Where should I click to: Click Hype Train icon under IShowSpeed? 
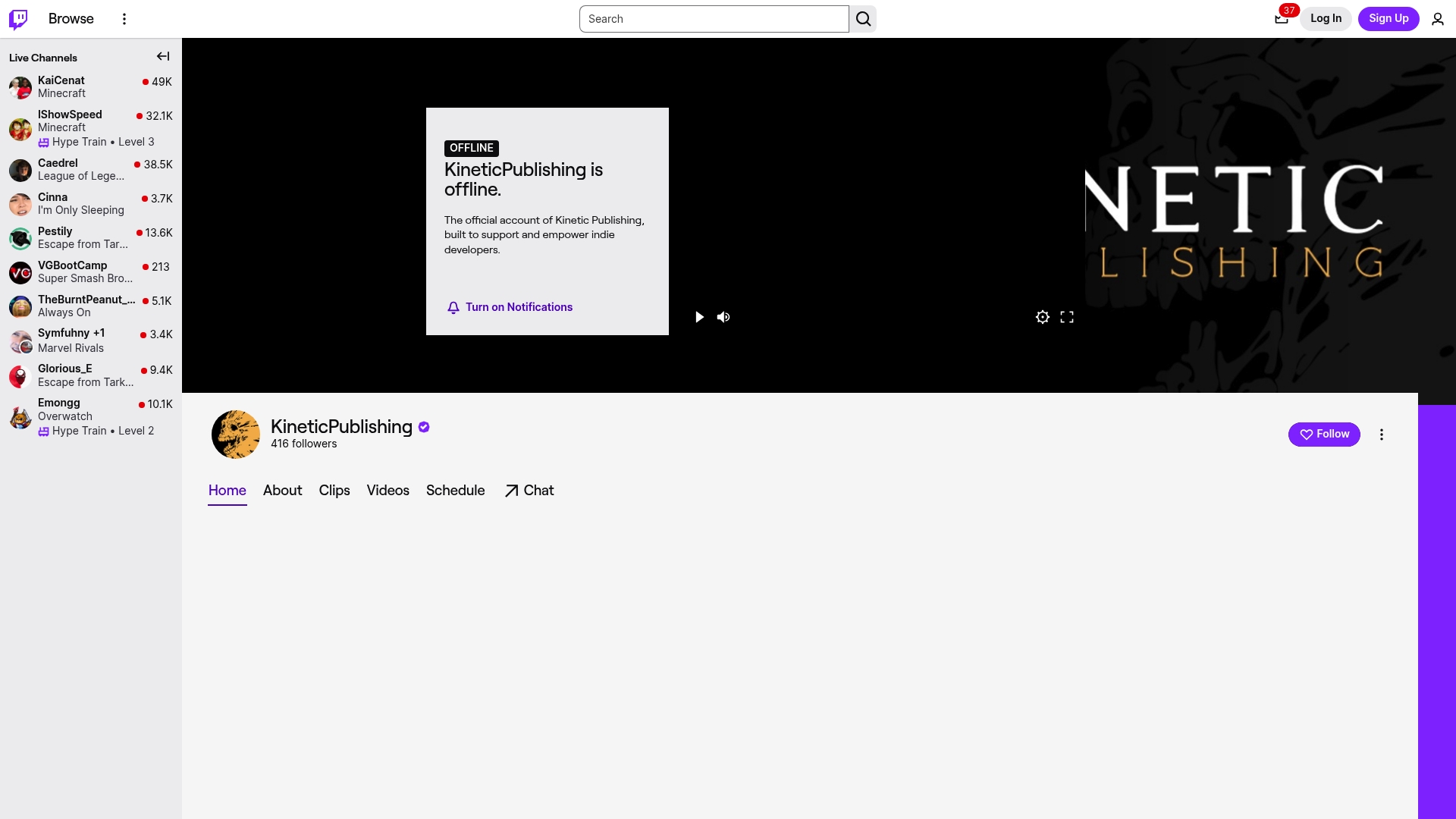[44, 143]
